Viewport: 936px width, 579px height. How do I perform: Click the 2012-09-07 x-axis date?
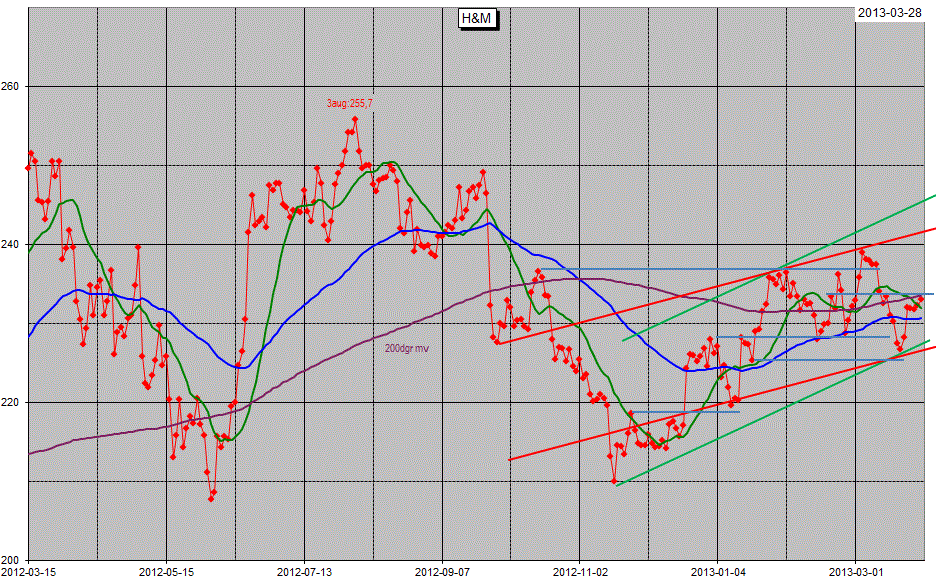point(442,572)
